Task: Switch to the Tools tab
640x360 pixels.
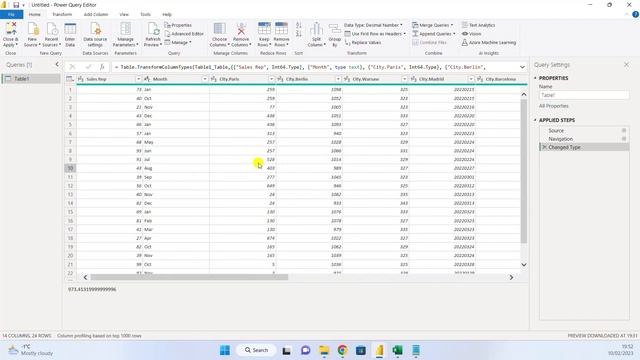Action: (146, 14)
